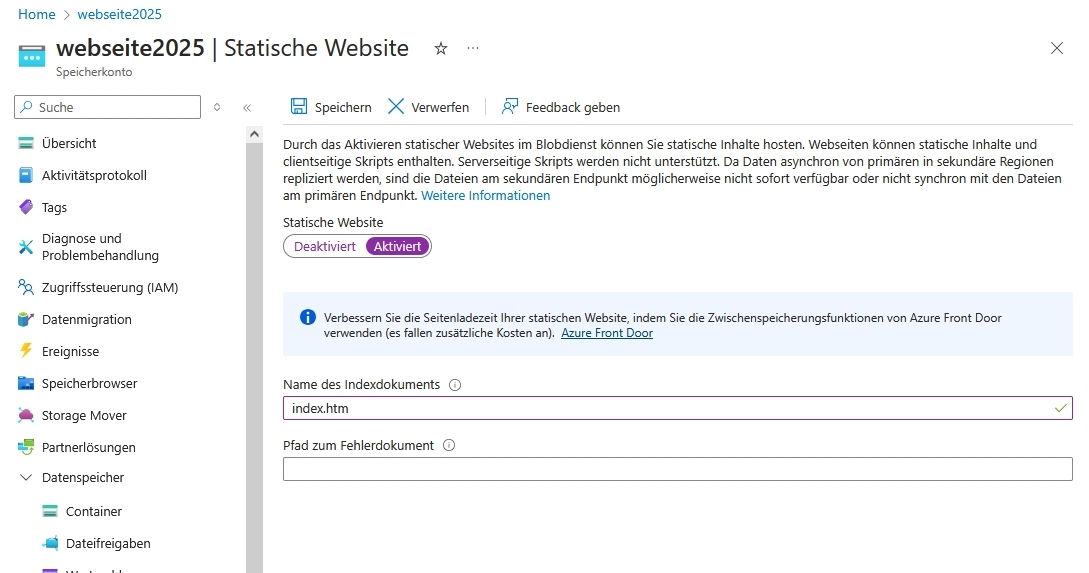
Task: Click the Verwerfen X icon
Action: point(396,107)
